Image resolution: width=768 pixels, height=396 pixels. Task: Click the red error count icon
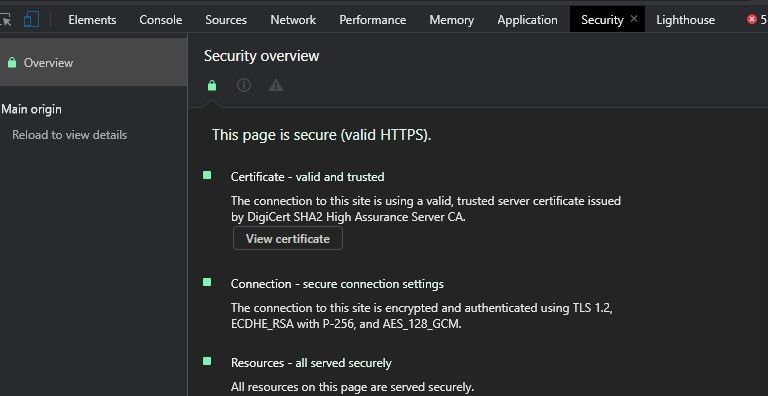(x=751, y=20)
